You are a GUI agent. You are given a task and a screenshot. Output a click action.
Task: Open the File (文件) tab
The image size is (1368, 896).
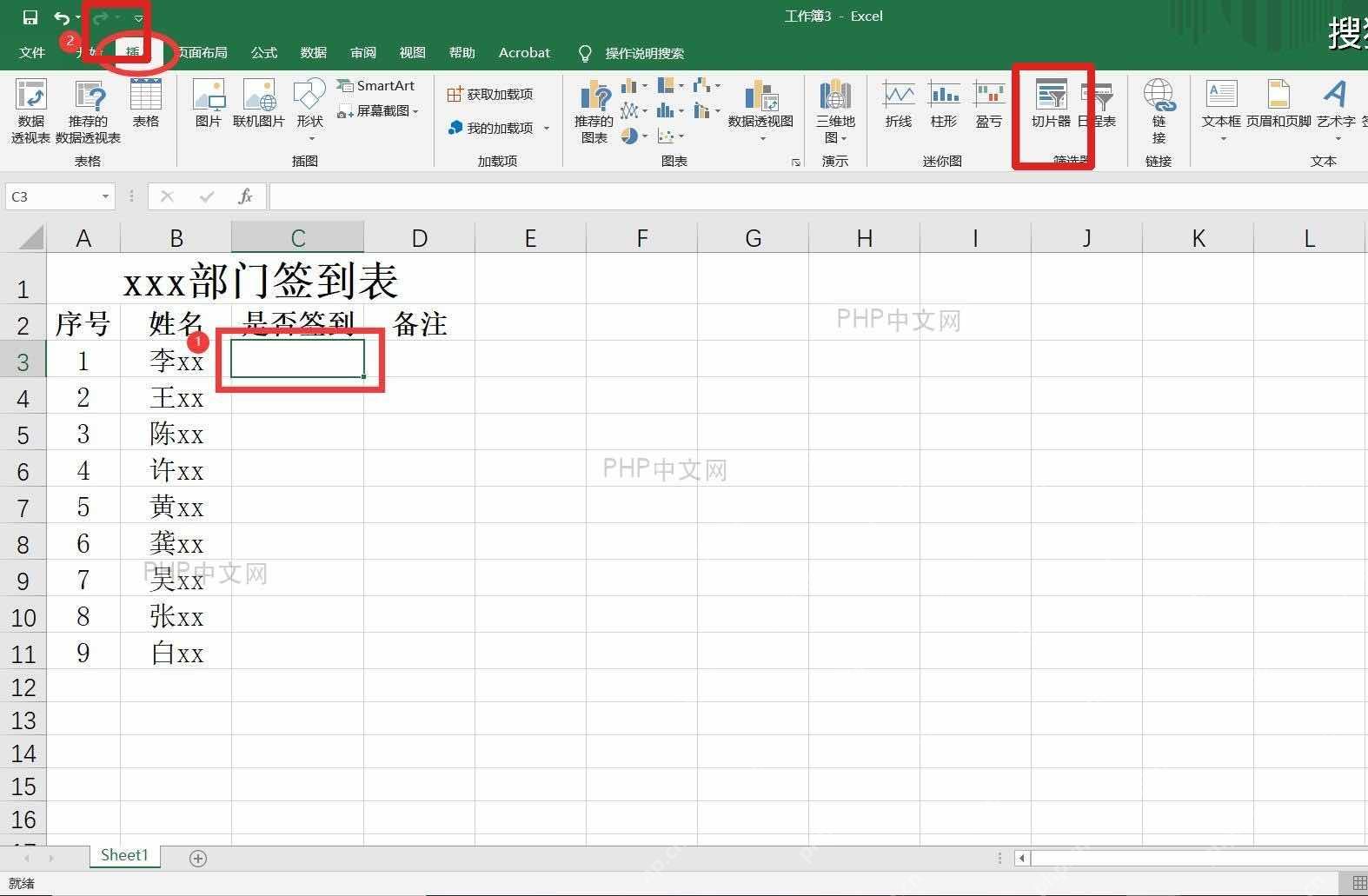tap(32, 53)
